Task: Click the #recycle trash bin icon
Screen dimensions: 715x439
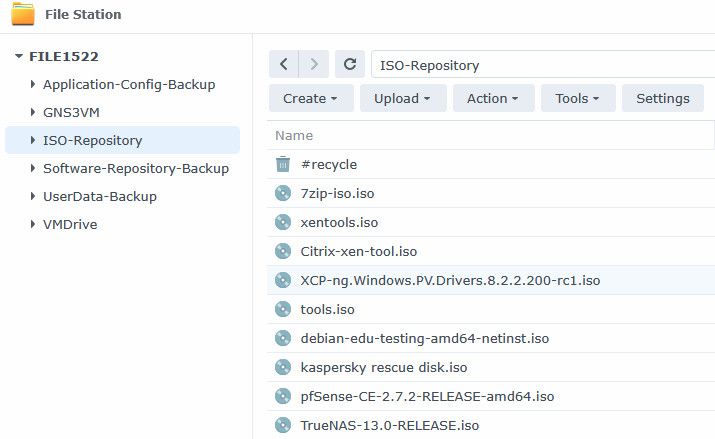Action: (x=283, y=164)
